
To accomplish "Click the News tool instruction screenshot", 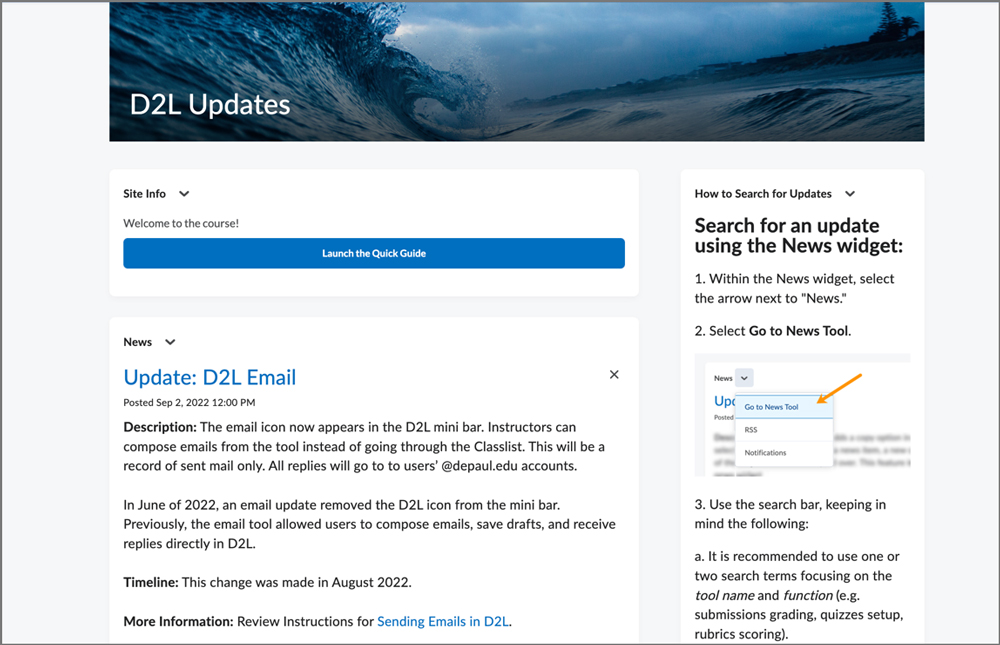I will pos(802,415).
